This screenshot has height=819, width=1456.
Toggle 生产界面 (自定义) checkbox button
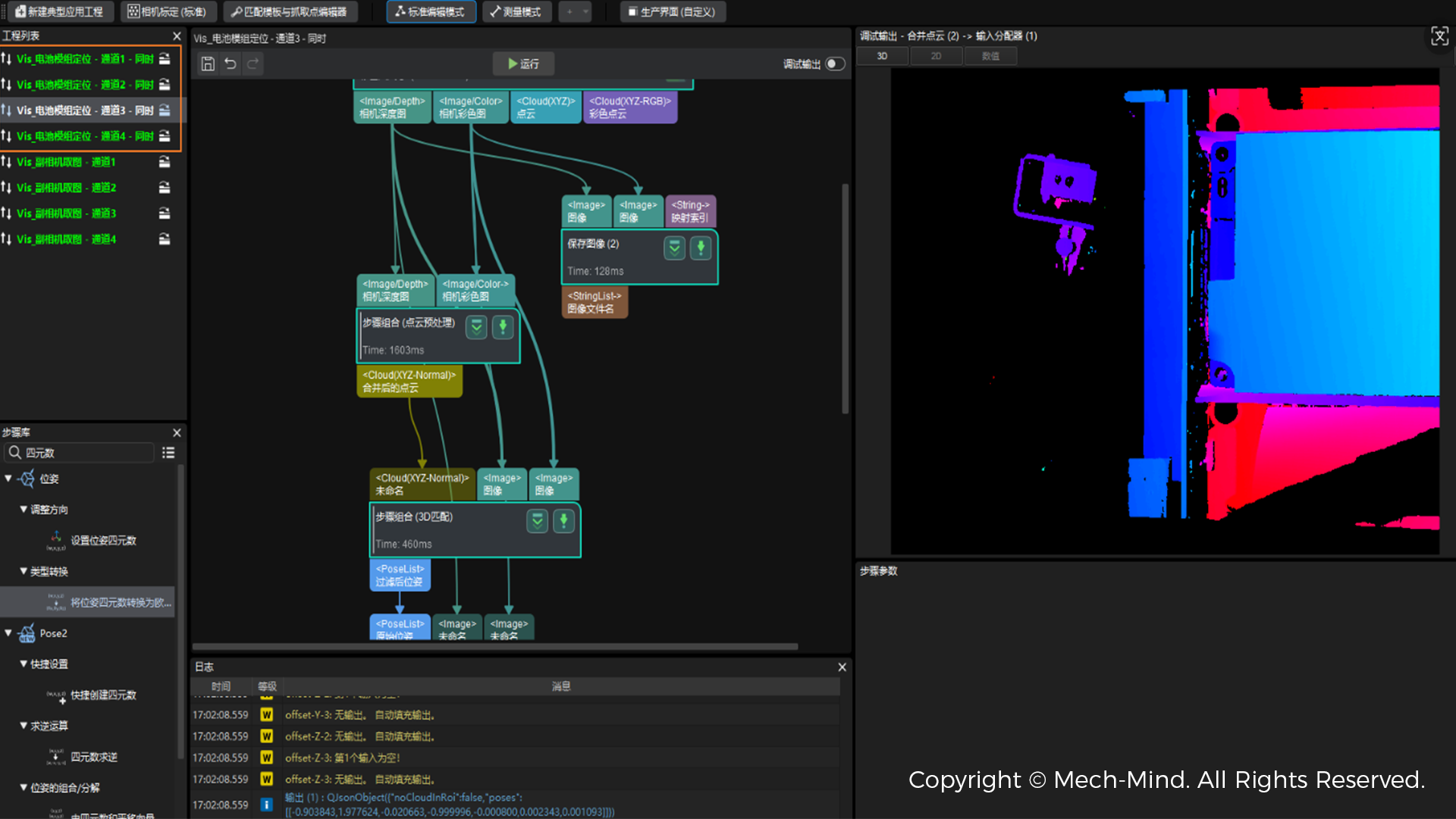click(672, 11)
